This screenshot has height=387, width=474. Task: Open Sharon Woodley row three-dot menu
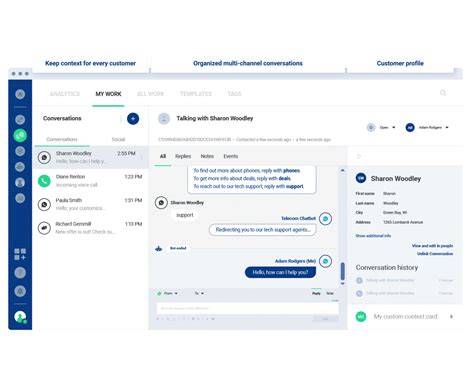click(x=142, y=157)
